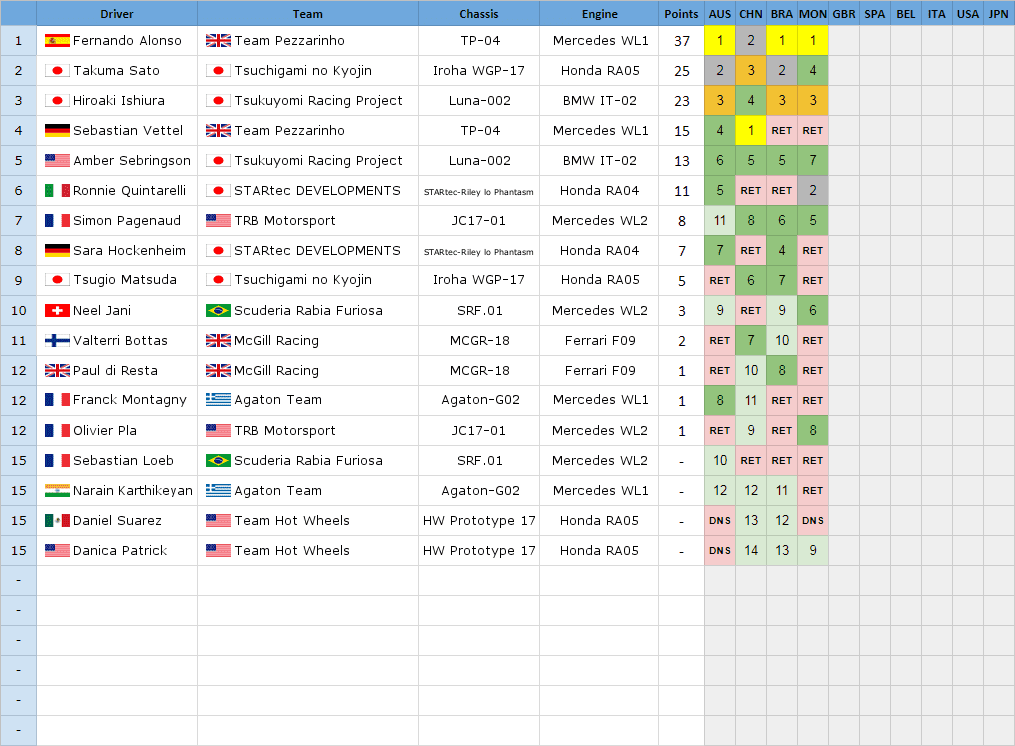
Task: Click position number 1 in Alonso's row
Action: (18, 41)
